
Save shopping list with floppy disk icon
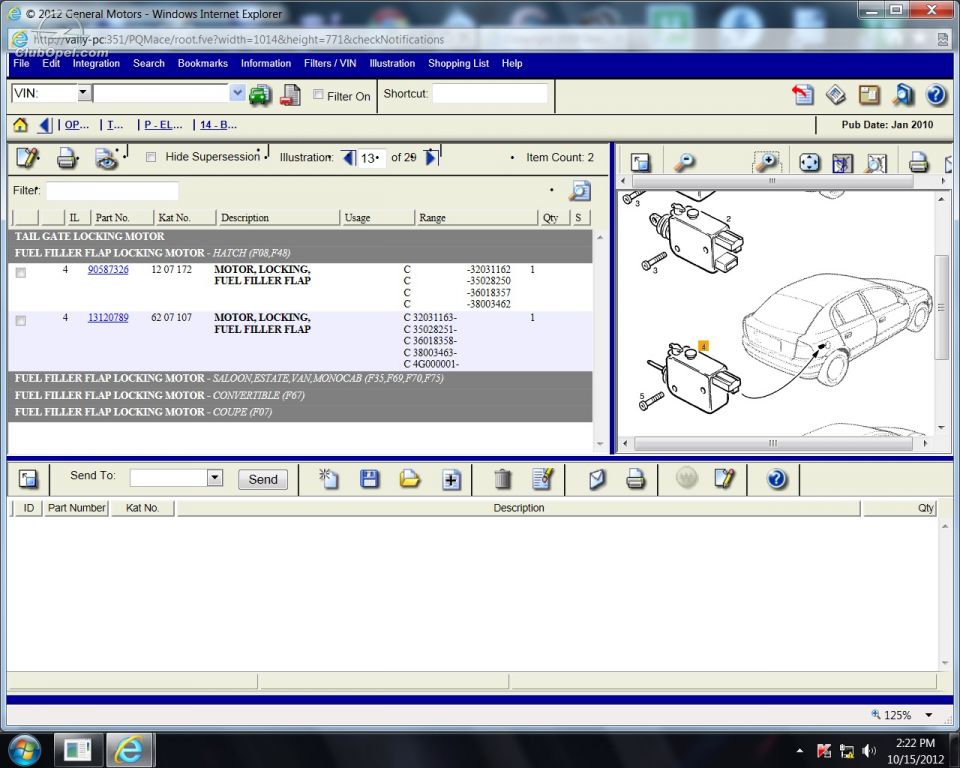(369, 478)
